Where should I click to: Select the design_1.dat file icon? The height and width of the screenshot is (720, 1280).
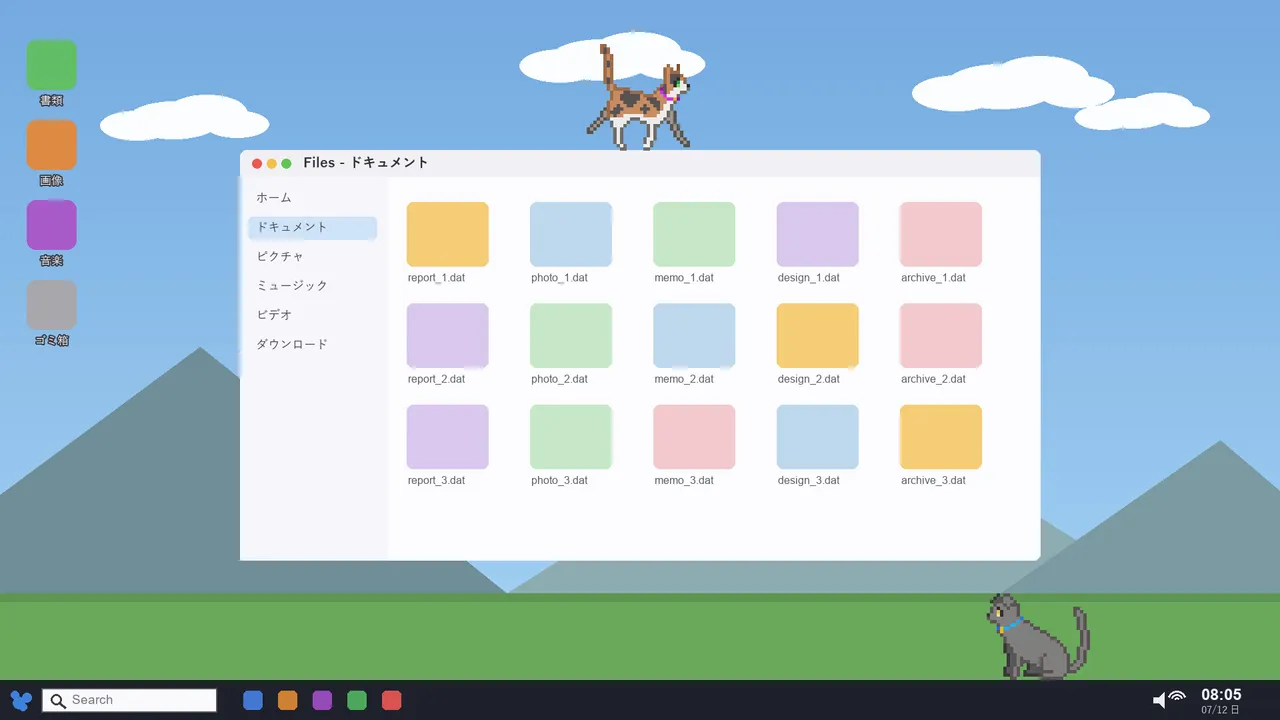[817, 234]
